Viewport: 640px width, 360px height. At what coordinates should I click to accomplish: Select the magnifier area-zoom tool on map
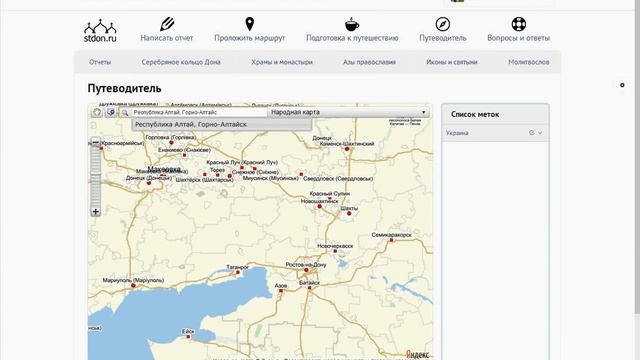tap(111, 112)
